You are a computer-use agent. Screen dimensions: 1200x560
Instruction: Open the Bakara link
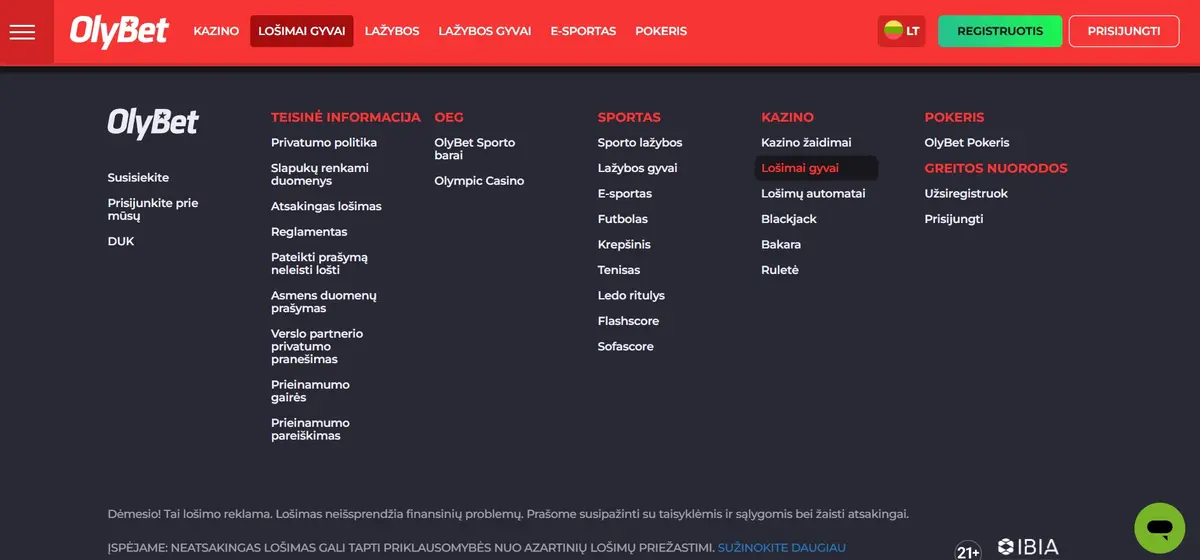click(x=781, y=245)
